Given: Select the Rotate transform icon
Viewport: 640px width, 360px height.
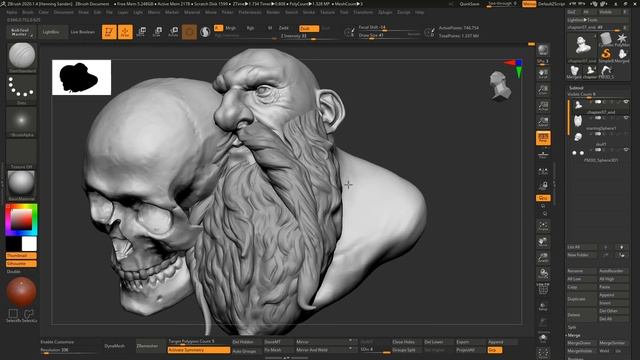Looking at the screenshot, I should [173, 32].
